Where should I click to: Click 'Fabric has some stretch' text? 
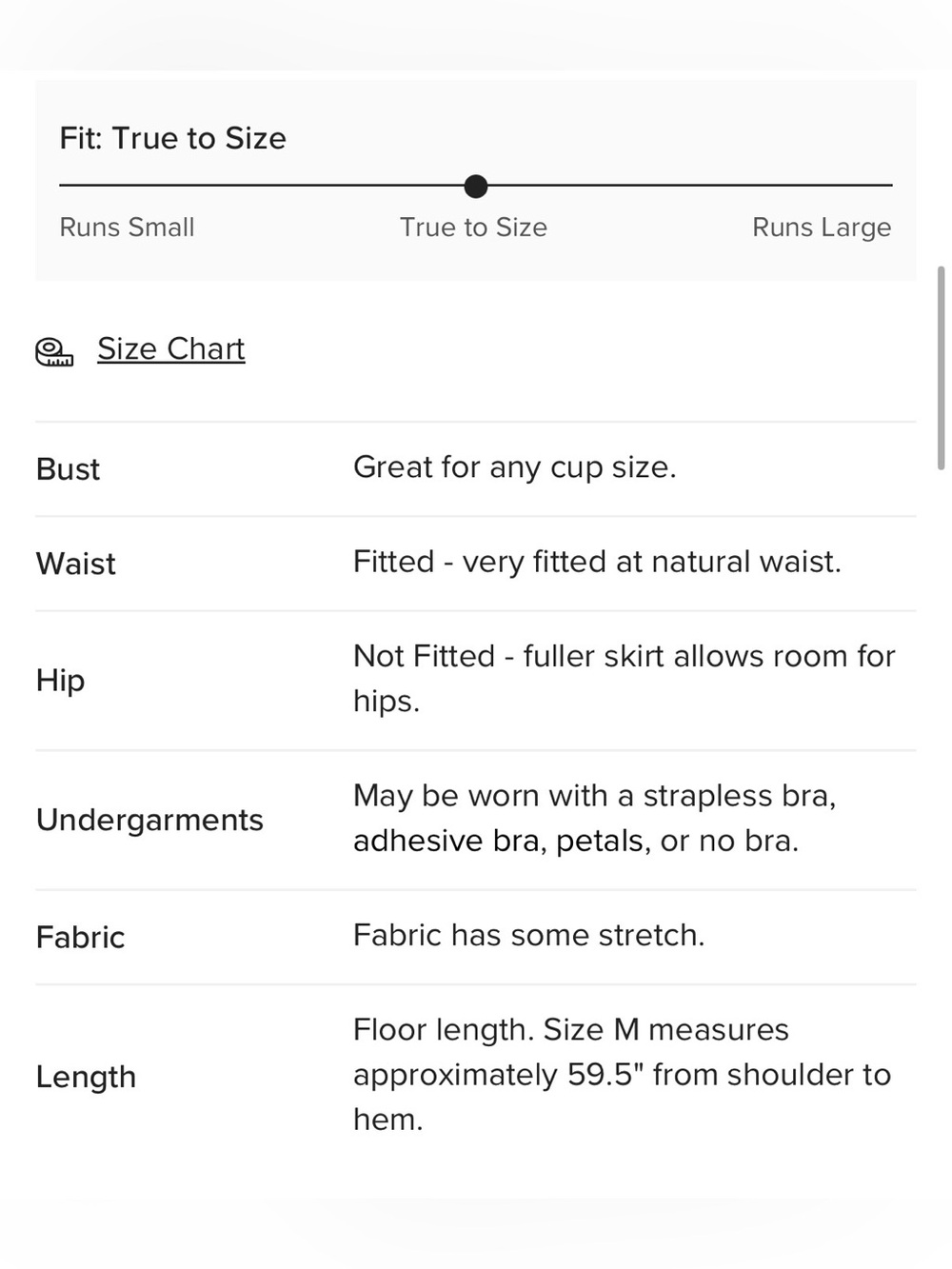click(529, 935)
